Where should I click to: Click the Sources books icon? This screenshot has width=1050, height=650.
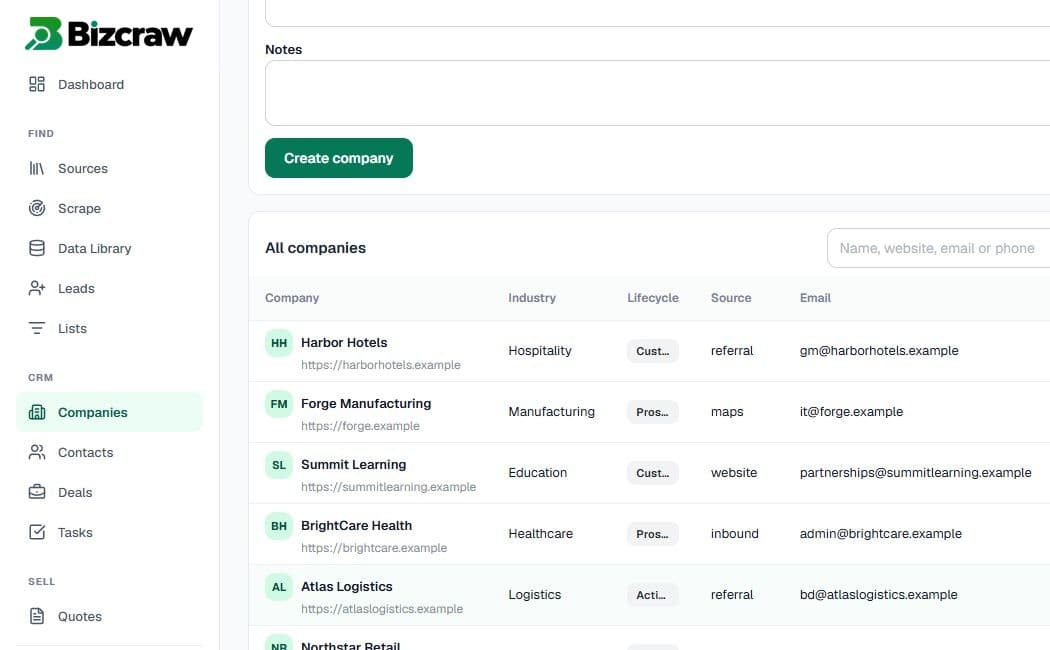(37, 168)
